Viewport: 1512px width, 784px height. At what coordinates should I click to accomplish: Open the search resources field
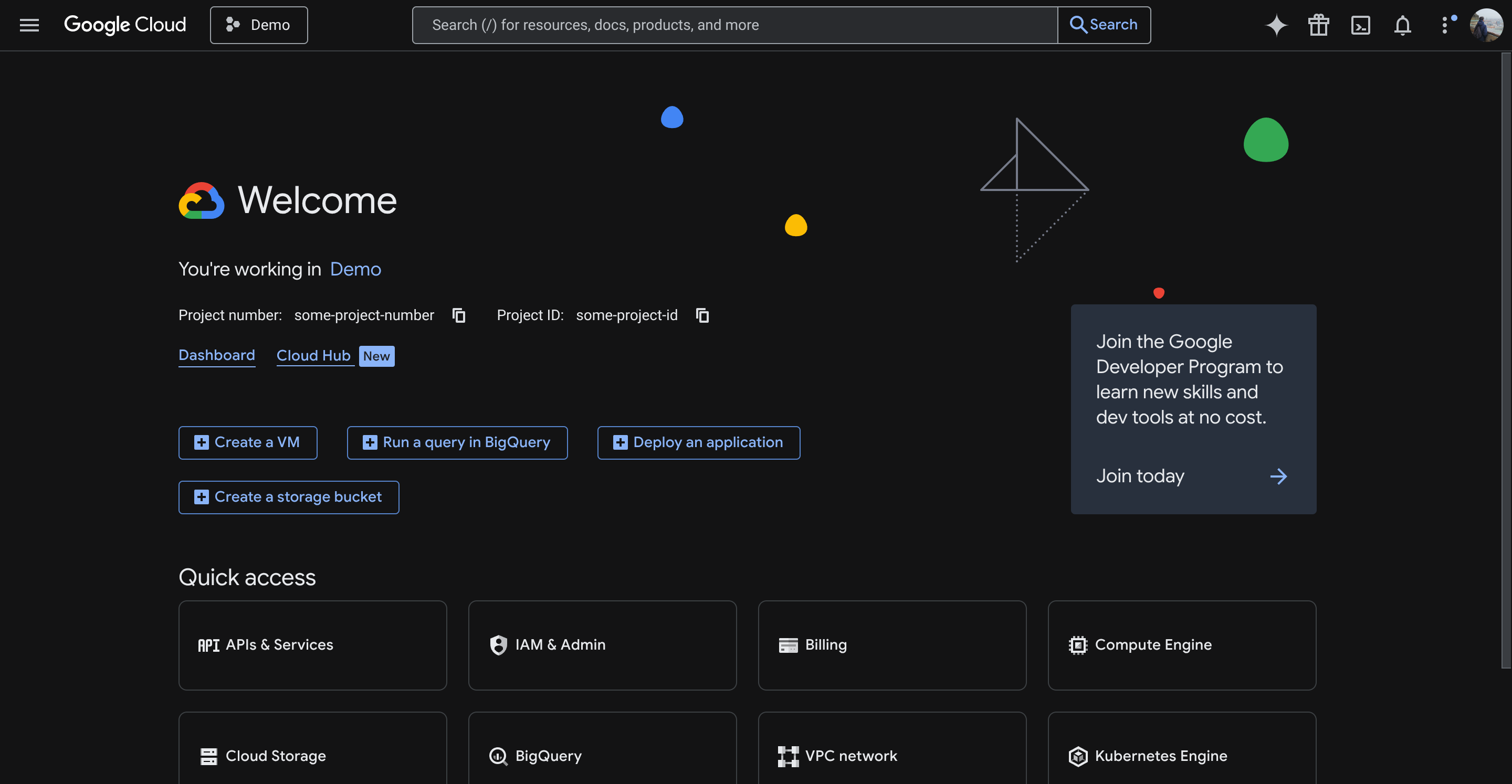(734, 25)
